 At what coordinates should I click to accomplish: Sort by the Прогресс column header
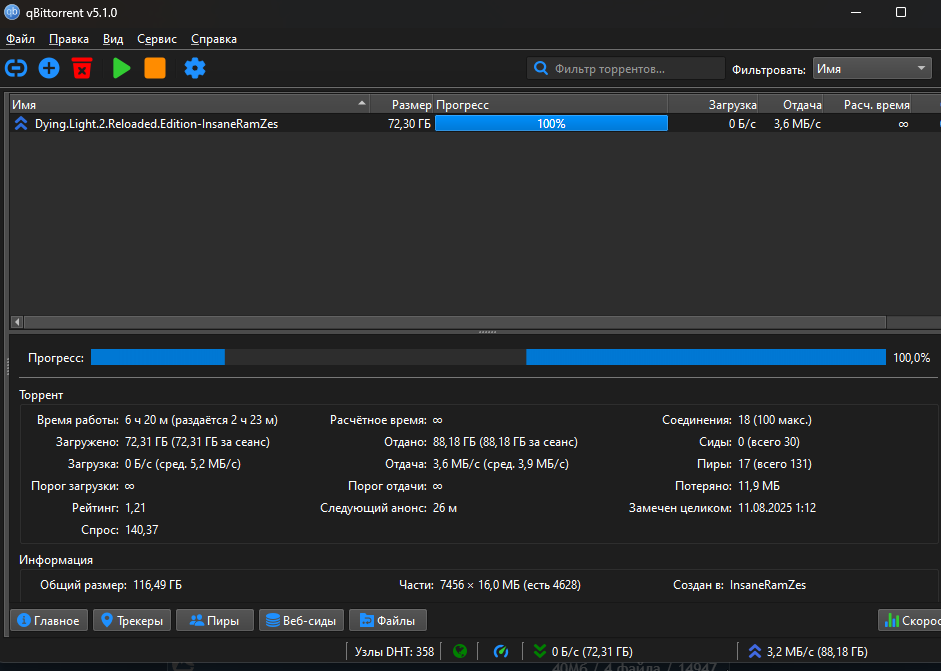coord(550,104)
